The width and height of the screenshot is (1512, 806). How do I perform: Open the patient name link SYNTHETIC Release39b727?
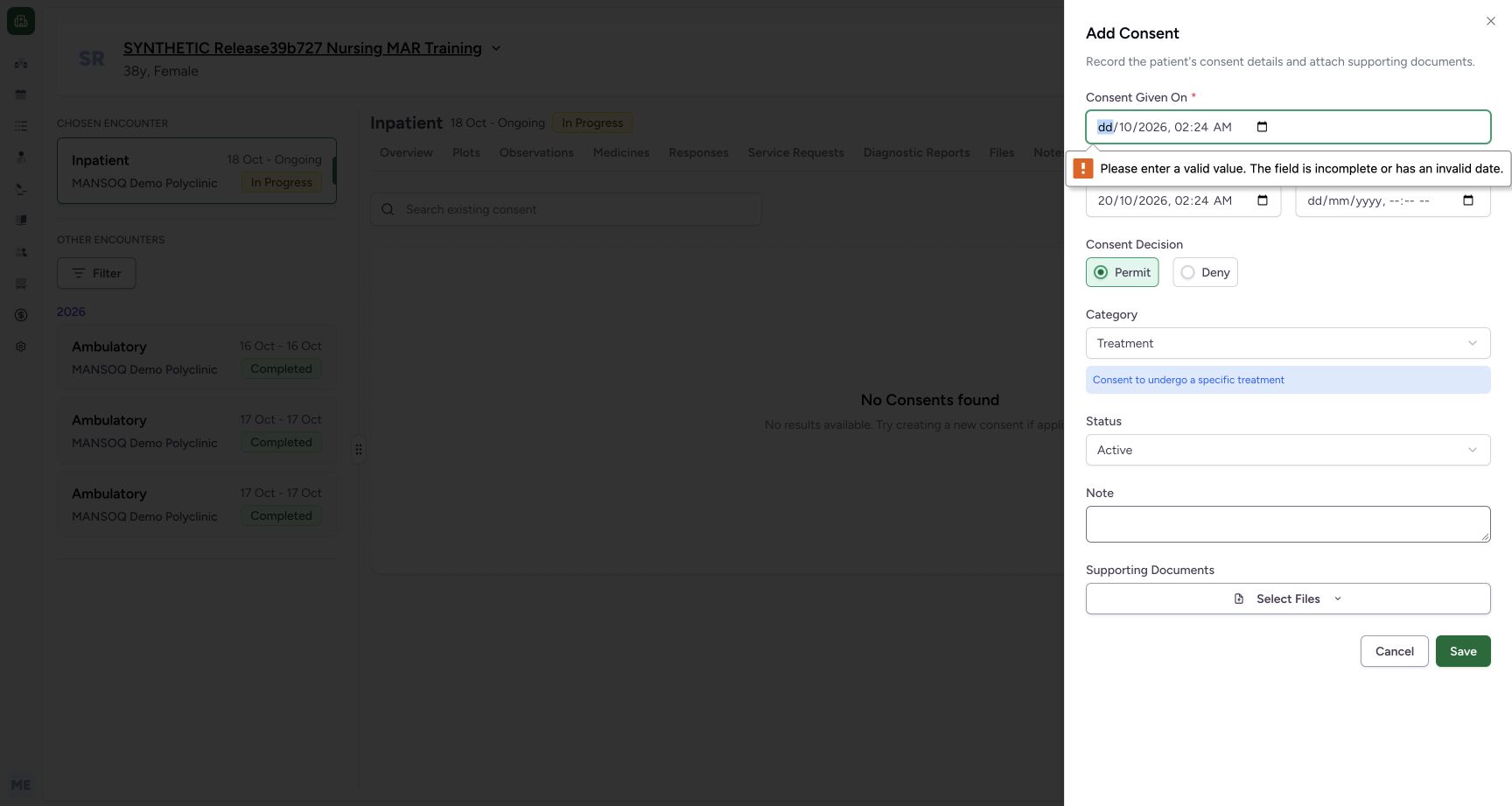303,48
